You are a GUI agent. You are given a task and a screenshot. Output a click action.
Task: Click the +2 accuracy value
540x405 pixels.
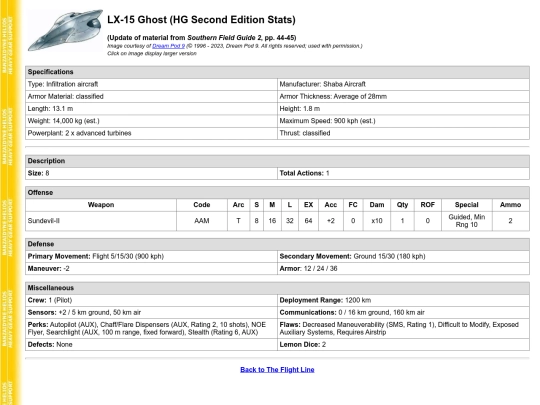tap(331, 221)
